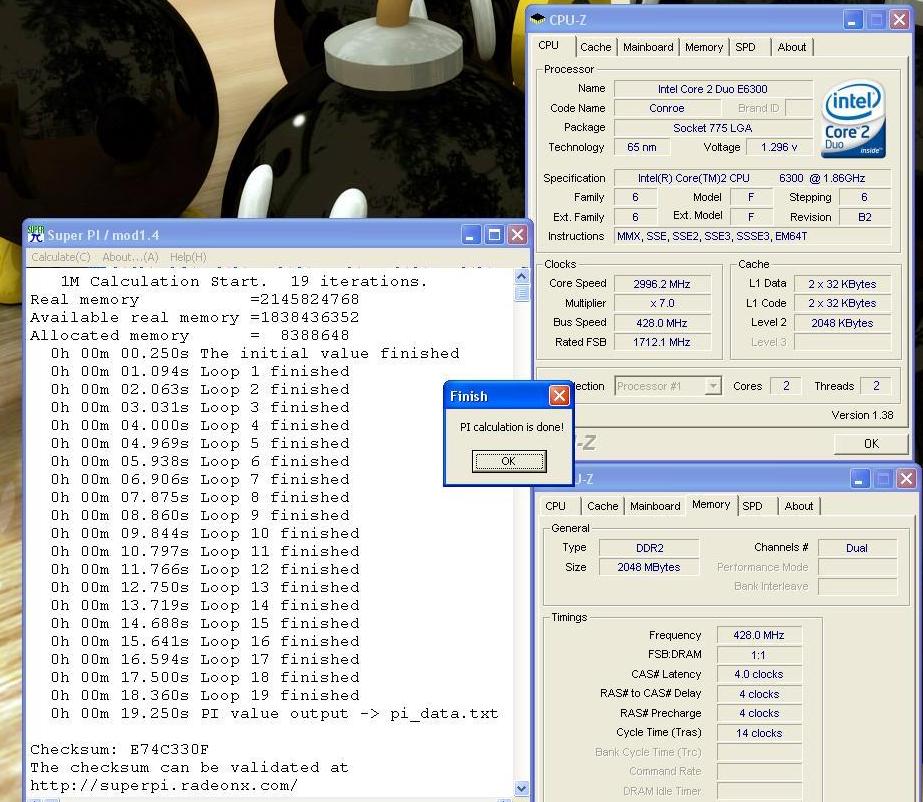Click the Revision value B2
Image resolution: width=923 pixels, height=802 pixels.
point(865,217)
